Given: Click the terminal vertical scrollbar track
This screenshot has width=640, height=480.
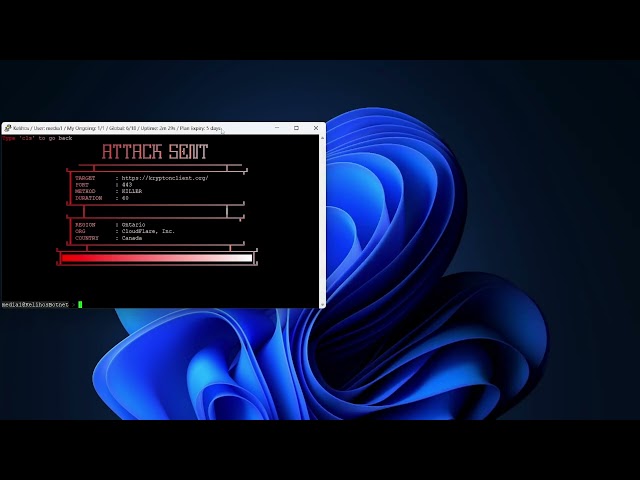Looking at the screenshot, I should tap(322, 221).
